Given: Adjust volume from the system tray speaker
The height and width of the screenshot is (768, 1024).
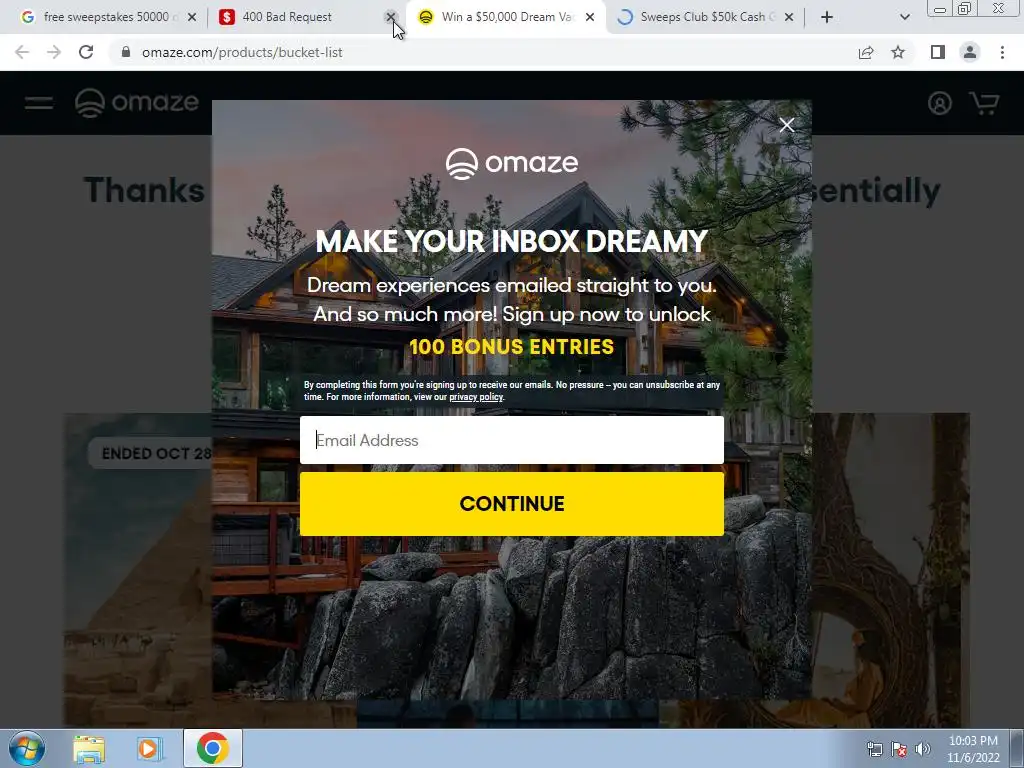Looking at the screenshot, I should pos(923,748).
